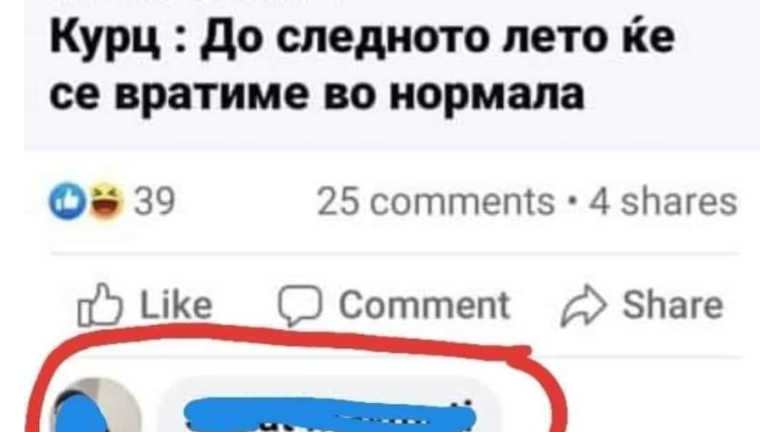Click the Like button text
This screenshot has width=760, height=432.
pyautogui.click(x=176, y=305)
